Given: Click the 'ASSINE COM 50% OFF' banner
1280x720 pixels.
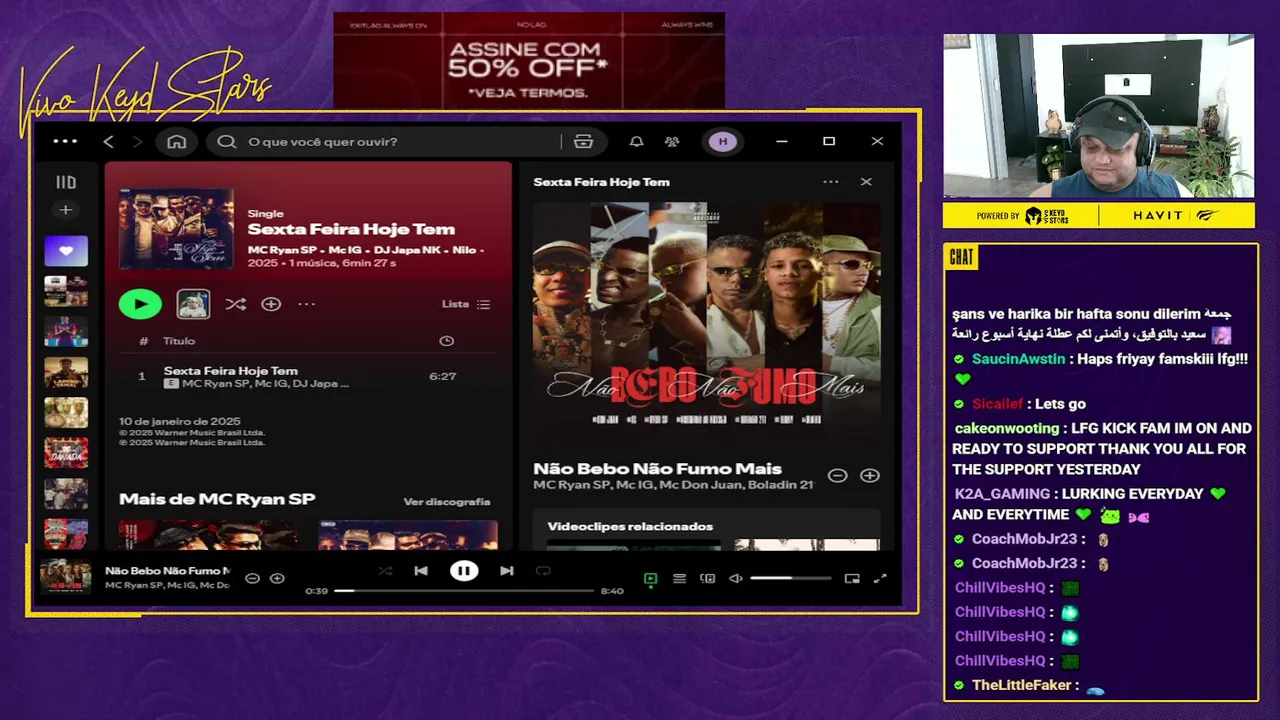Looking at the screenshot, I should [x=529, y=61].
